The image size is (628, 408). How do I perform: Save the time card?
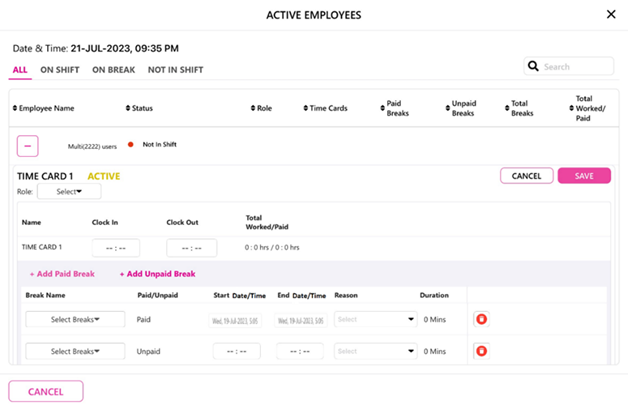(x=584, y=175)
